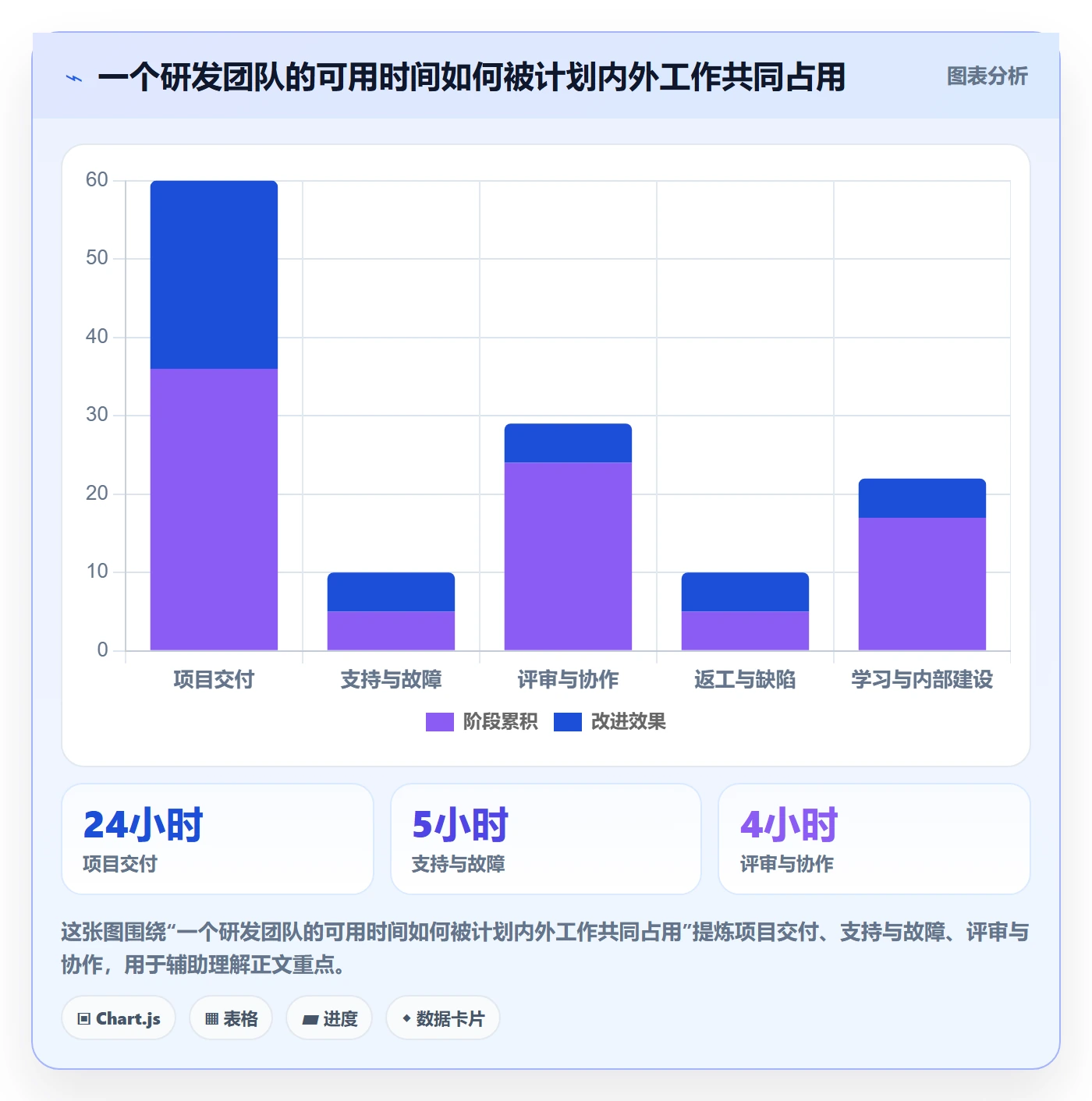
Task: Click the 支持与故障 x-axis label
Action: (x=391, y=680)
